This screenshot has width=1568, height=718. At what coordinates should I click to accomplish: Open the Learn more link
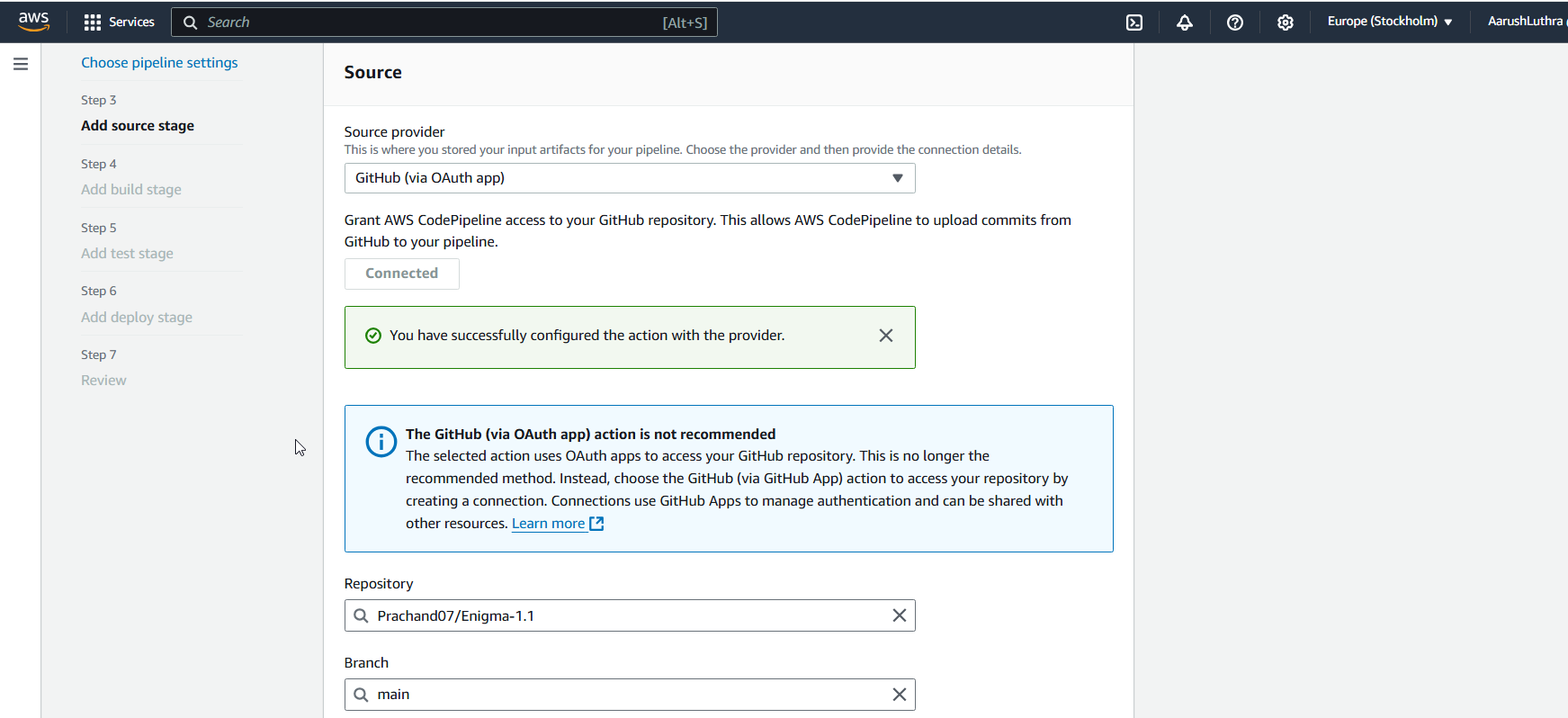point(558,524)
